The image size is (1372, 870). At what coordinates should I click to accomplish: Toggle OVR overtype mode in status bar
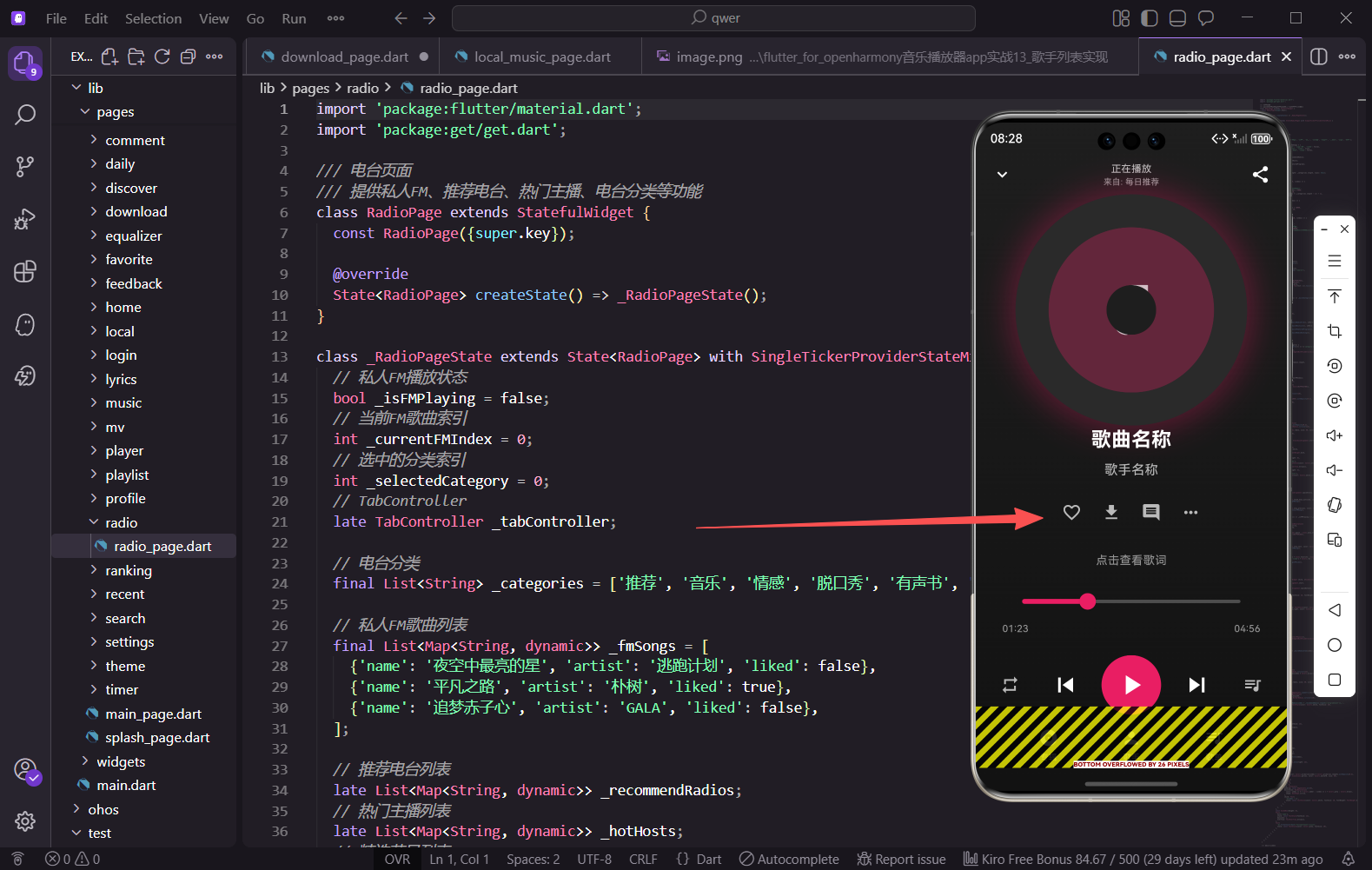(x=397, y=859)
